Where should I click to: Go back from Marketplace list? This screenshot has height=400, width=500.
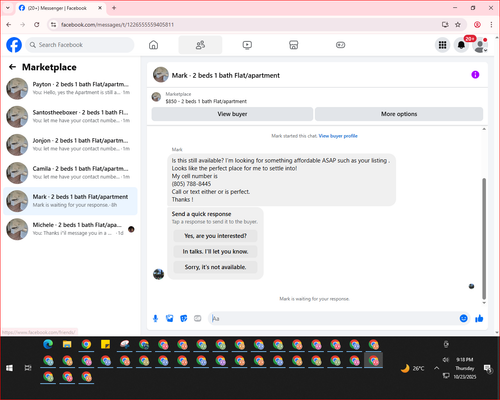point(13,67)
